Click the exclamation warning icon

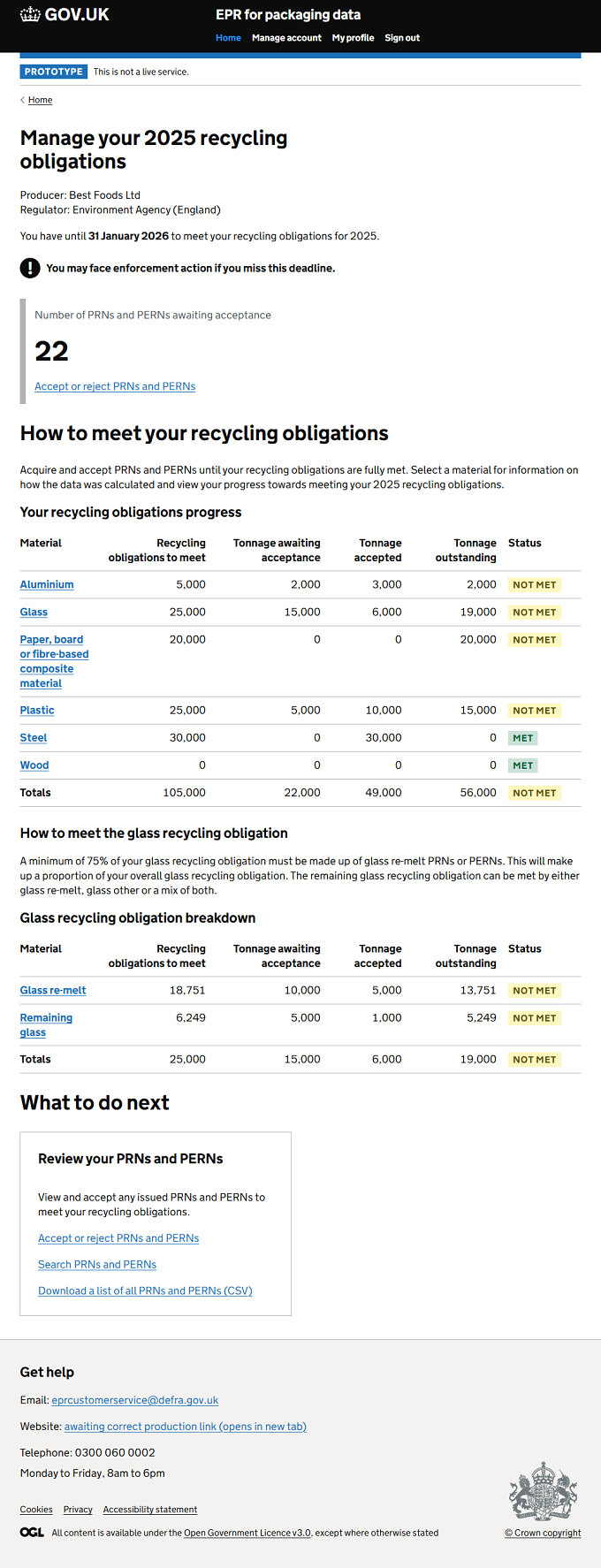point(30,268)
